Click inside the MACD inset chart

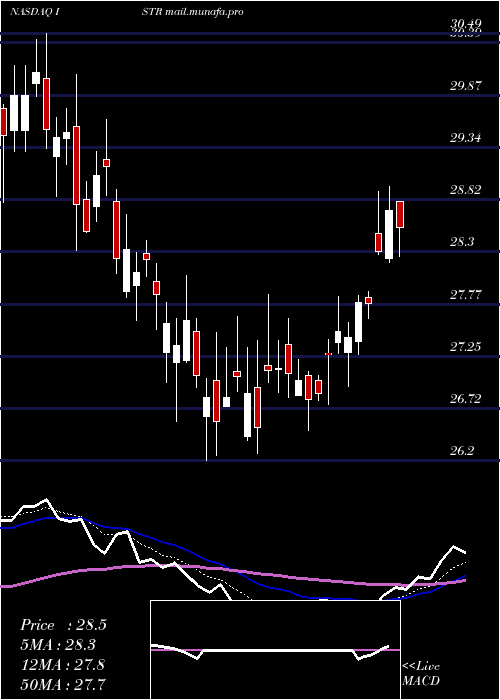click(x=275, y=650)
